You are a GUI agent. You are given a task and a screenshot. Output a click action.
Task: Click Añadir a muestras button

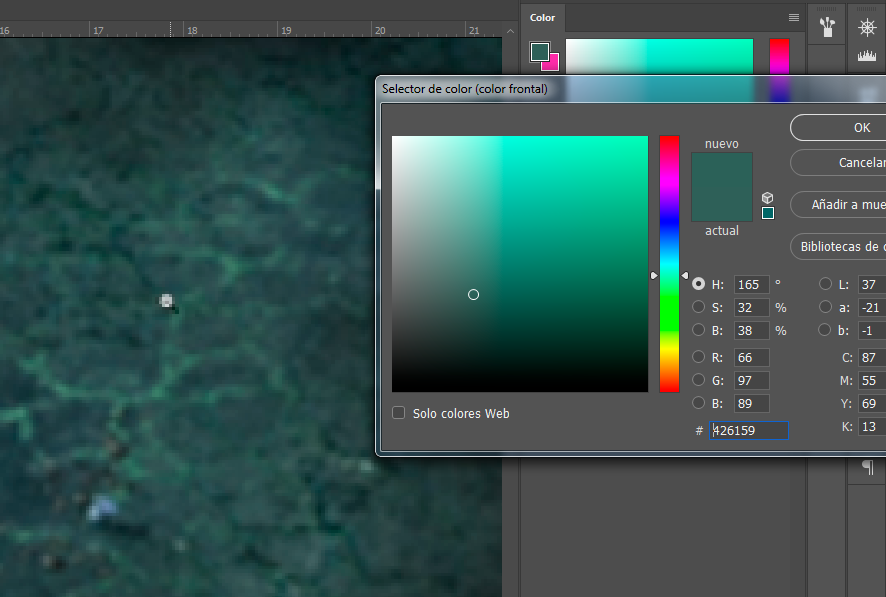[x=838, y=204]
